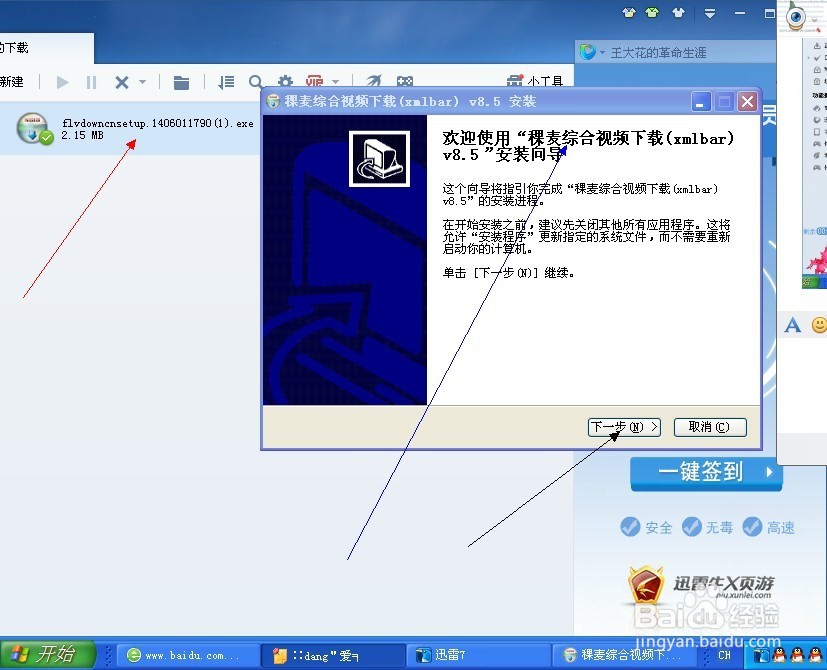827x670 pixels.
Task: Click the 迅雷牛X页游 banner
Action: (x=700, y=587)
